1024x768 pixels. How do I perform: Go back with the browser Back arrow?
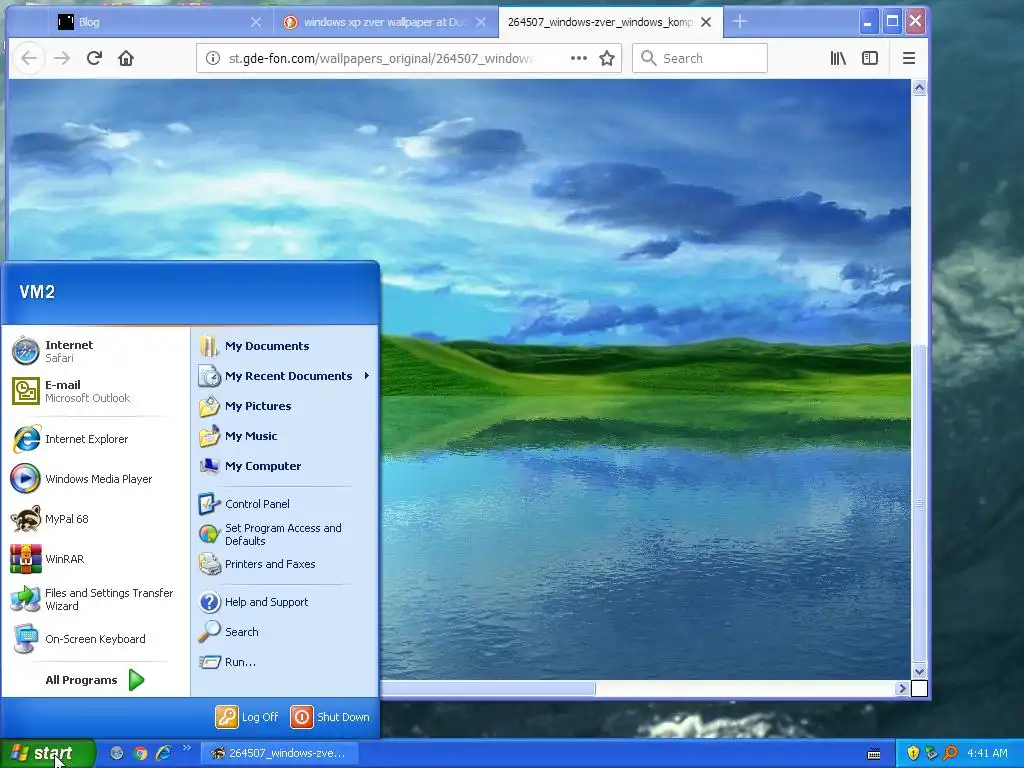(x=29, y=58)
